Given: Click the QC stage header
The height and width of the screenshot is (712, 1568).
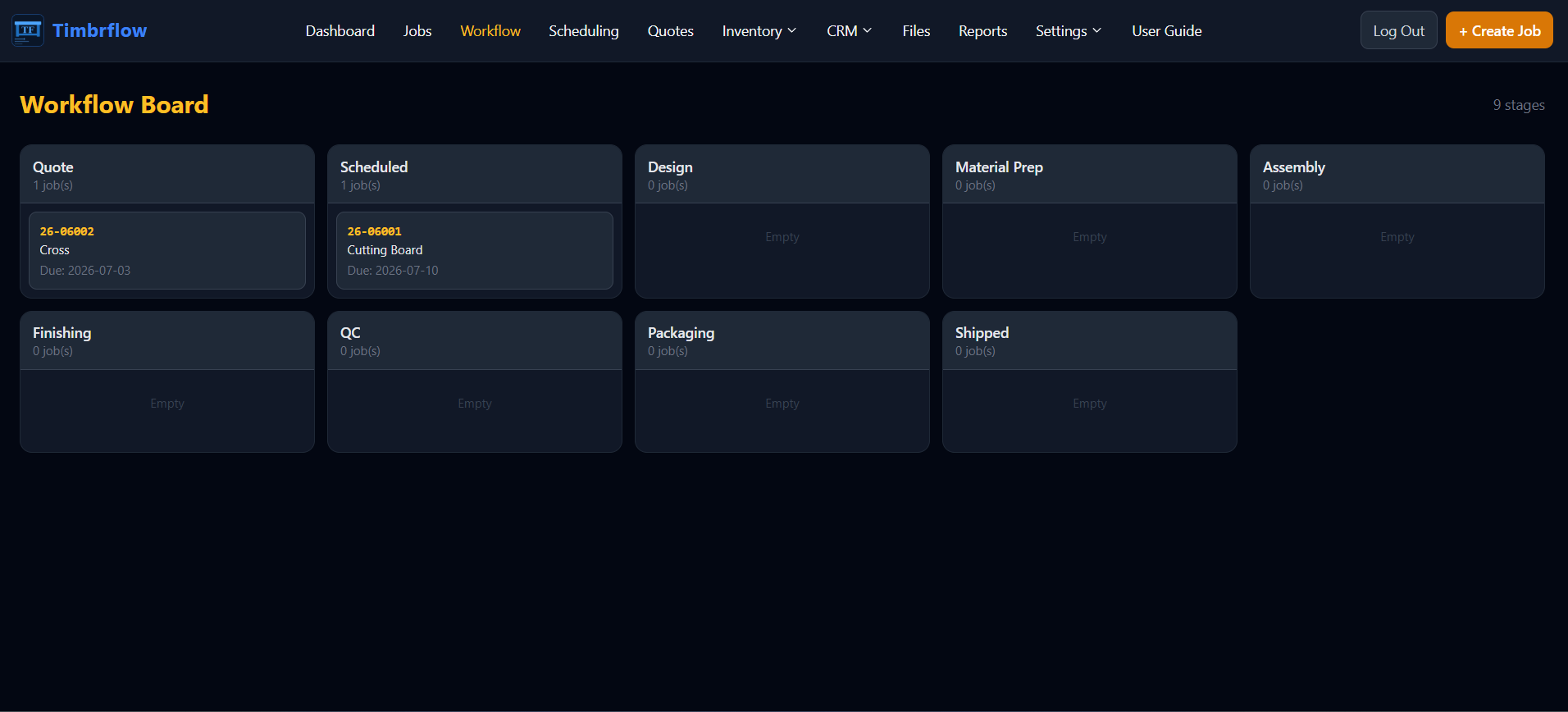Looking at the screenshot, I should pos(475,340).
